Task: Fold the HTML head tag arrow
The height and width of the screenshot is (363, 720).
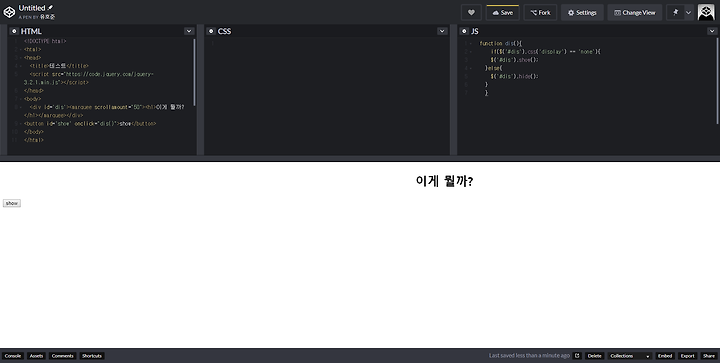Action: 21,58
